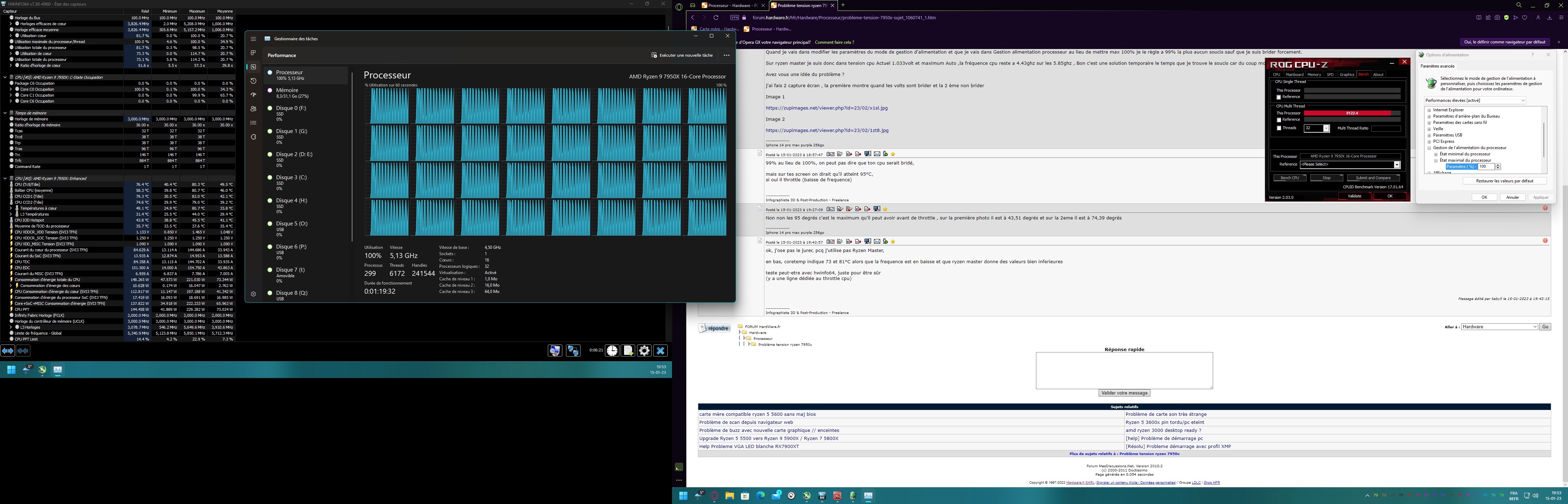The height and width of the screenshot is (504, 1568).
Task: Click Restaurer les valeurs par défaut button
Action: point(1505,181)
